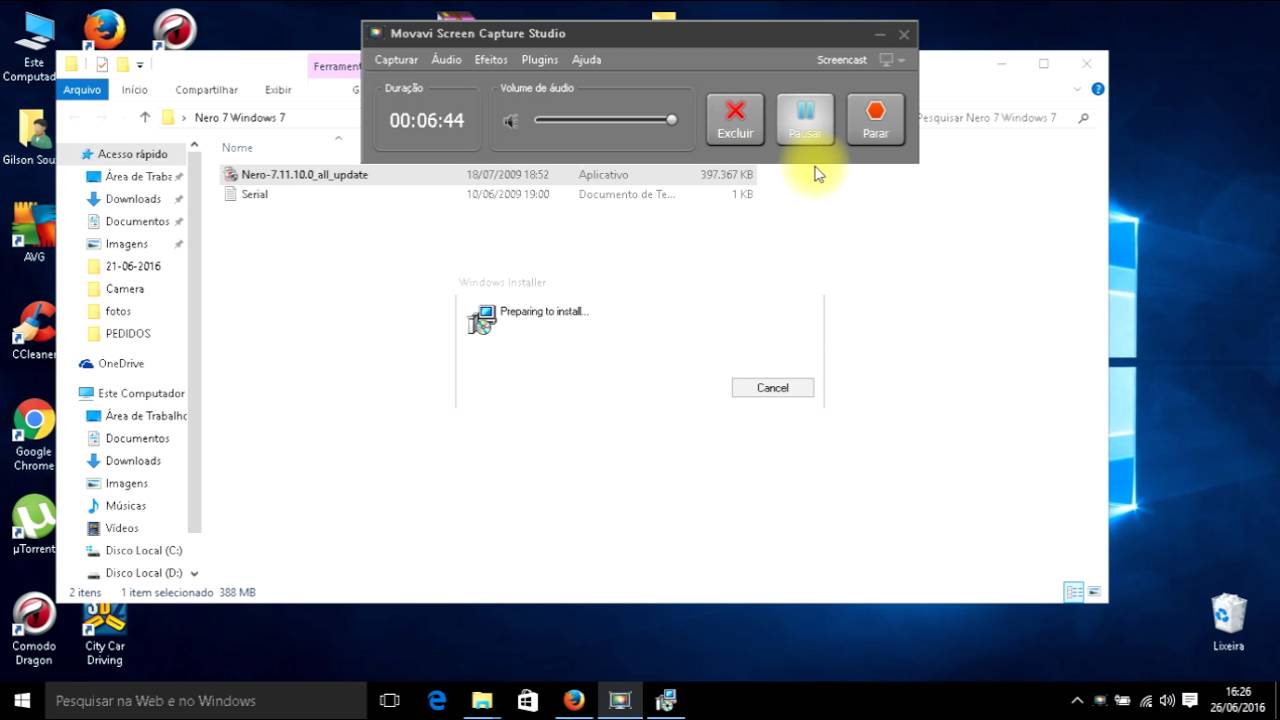
Task: Open the Comodo Dragon desktop icon
Action: 33,630
